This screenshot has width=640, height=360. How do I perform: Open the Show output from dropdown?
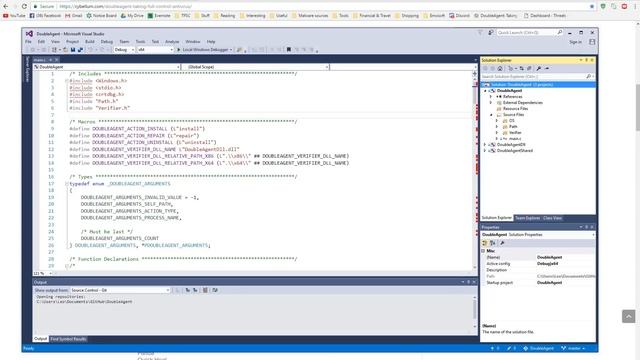(x=120, y=290)
